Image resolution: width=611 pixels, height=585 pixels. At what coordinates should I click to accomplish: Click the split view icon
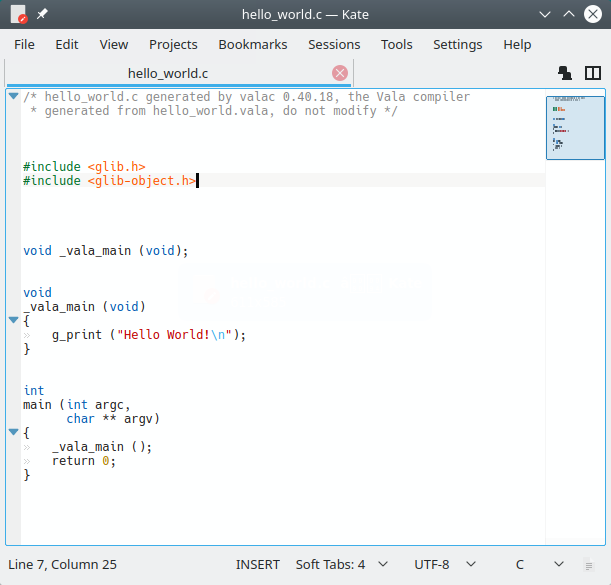pos(593,73)
